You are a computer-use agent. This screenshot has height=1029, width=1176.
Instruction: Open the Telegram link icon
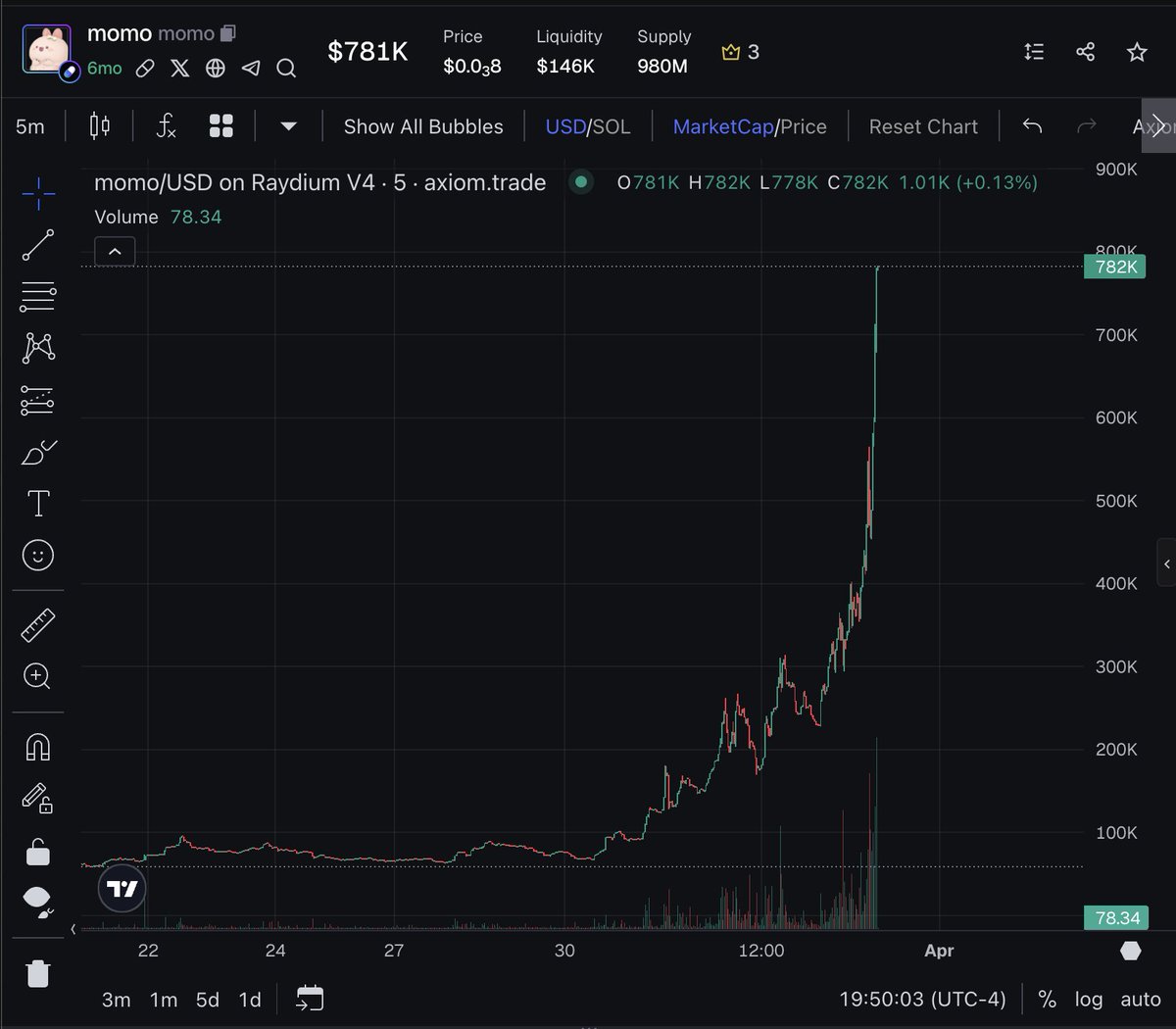pyautogui.click(x=251, y=68)
